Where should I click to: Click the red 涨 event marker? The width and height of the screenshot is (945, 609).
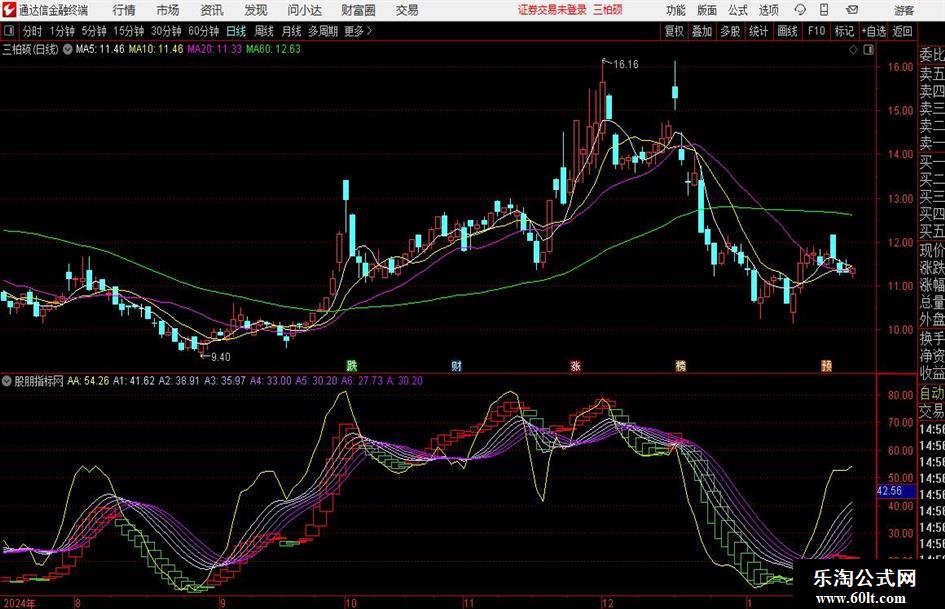pyautogui.click(x=576, y=365)
